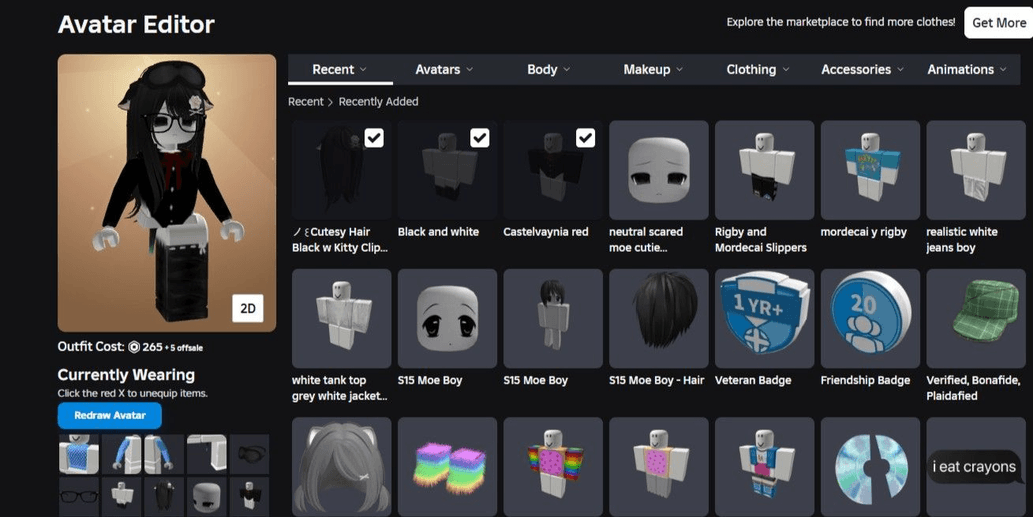Click the Black and white item title
1033x517 pixels.
click(x=438, y=232)
